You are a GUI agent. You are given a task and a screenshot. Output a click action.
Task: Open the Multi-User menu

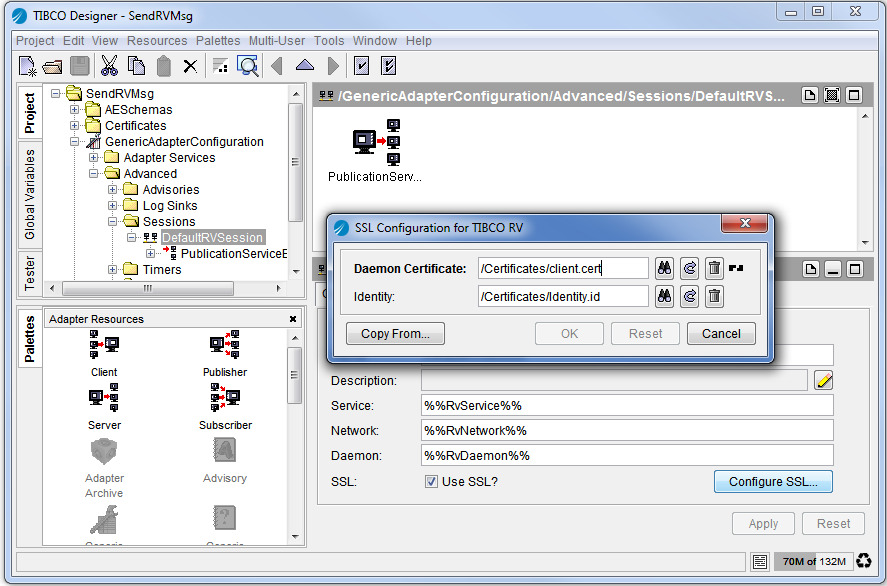coord(277,41)
